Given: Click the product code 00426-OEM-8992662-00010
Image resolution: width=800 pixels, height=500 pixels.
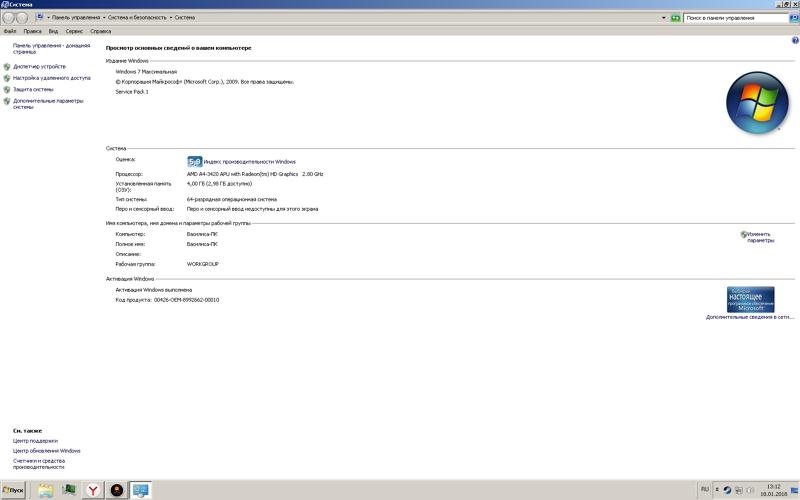Looking at the screenshot, I should pos(186,301).
